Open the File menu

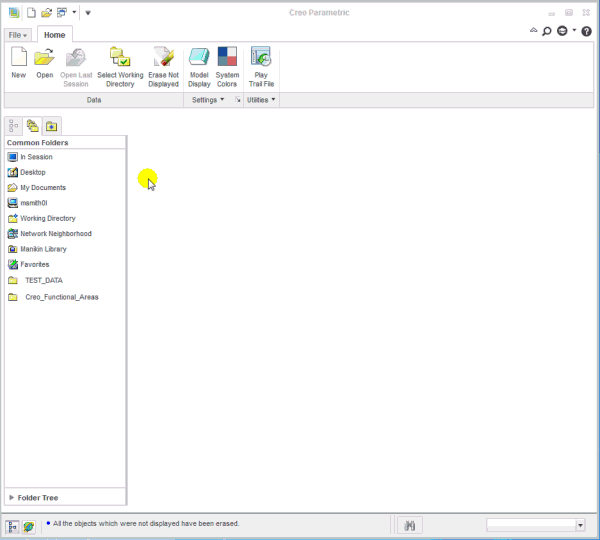click(18, 35)
